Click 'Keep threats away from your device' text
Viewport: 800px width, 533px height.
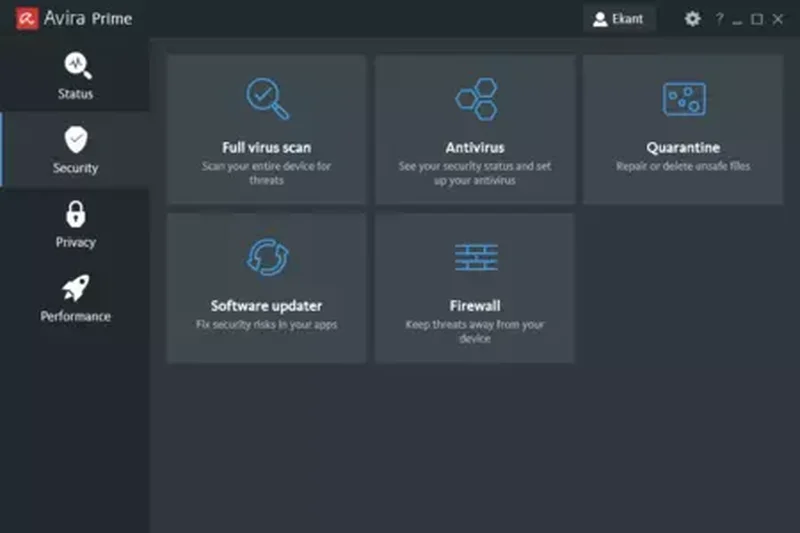click(x=475, y=332)
